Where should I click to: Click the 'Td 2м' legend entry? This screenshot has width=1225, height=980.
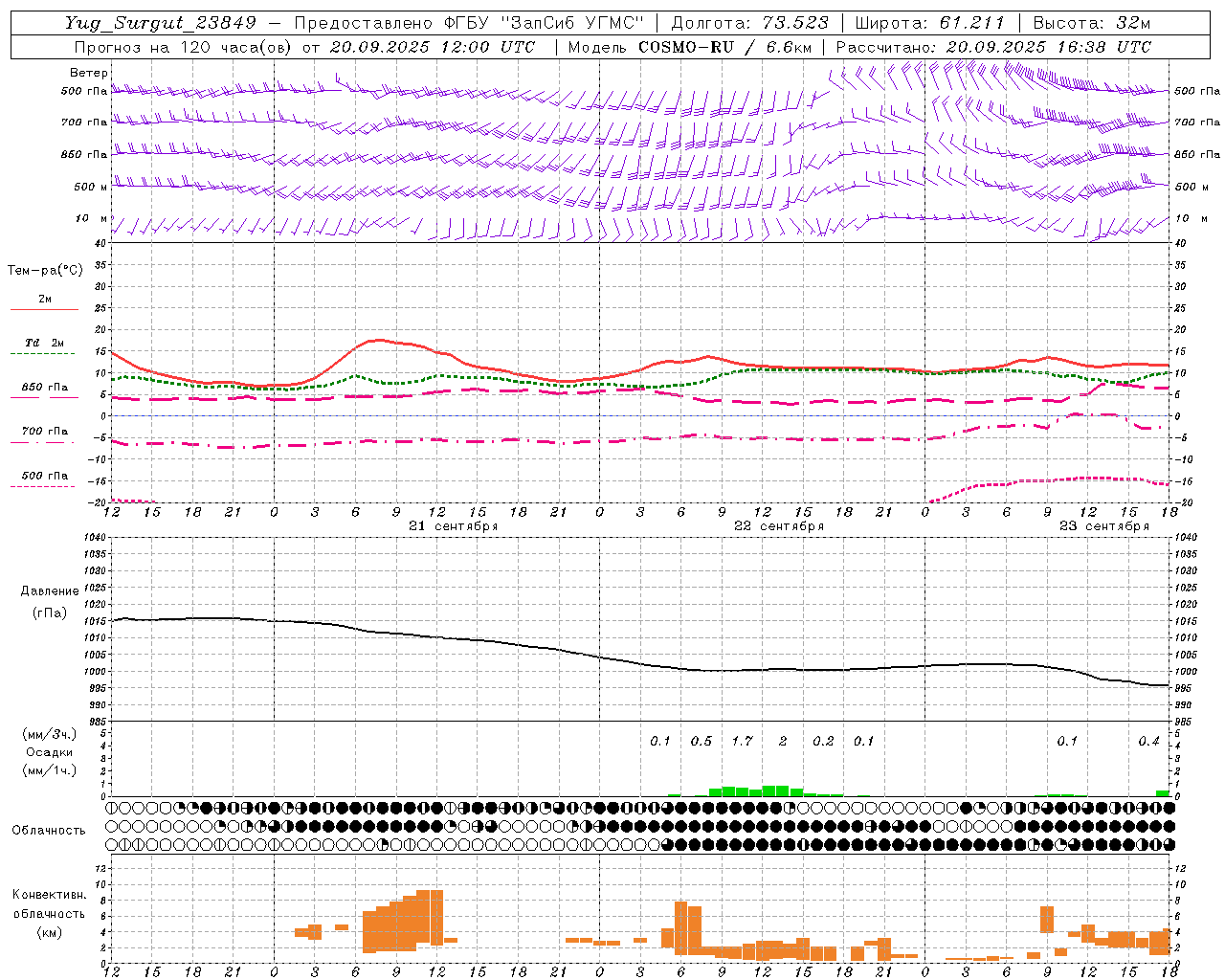click(45, 343)
